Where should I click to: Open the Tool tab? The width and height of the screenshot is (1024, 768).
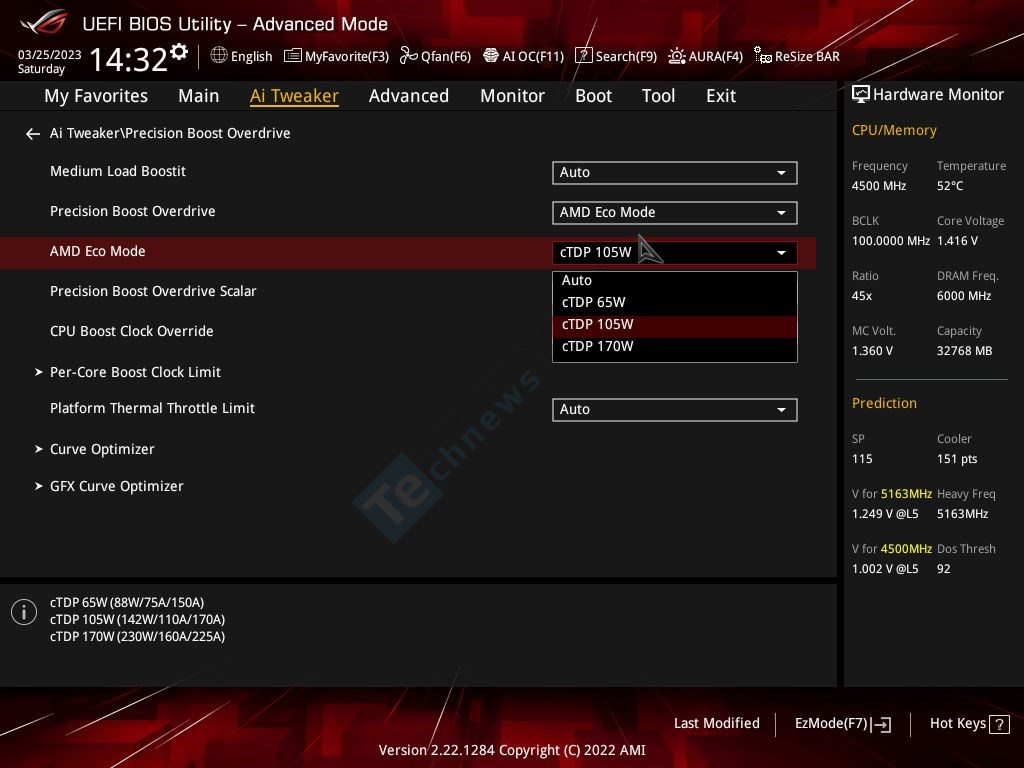(658, 96)
